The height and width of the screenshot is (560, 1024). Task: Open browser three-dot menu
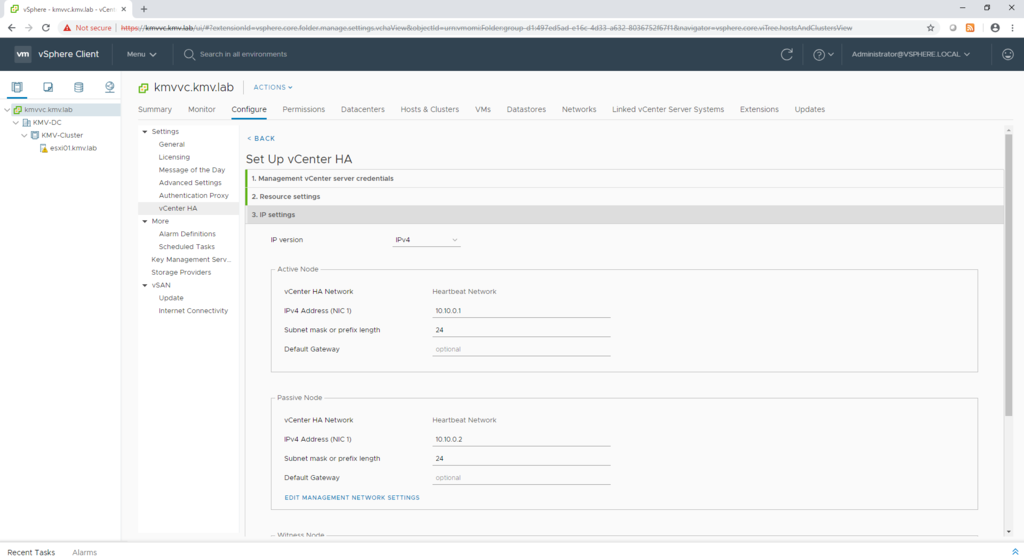tap(1012, 28)
